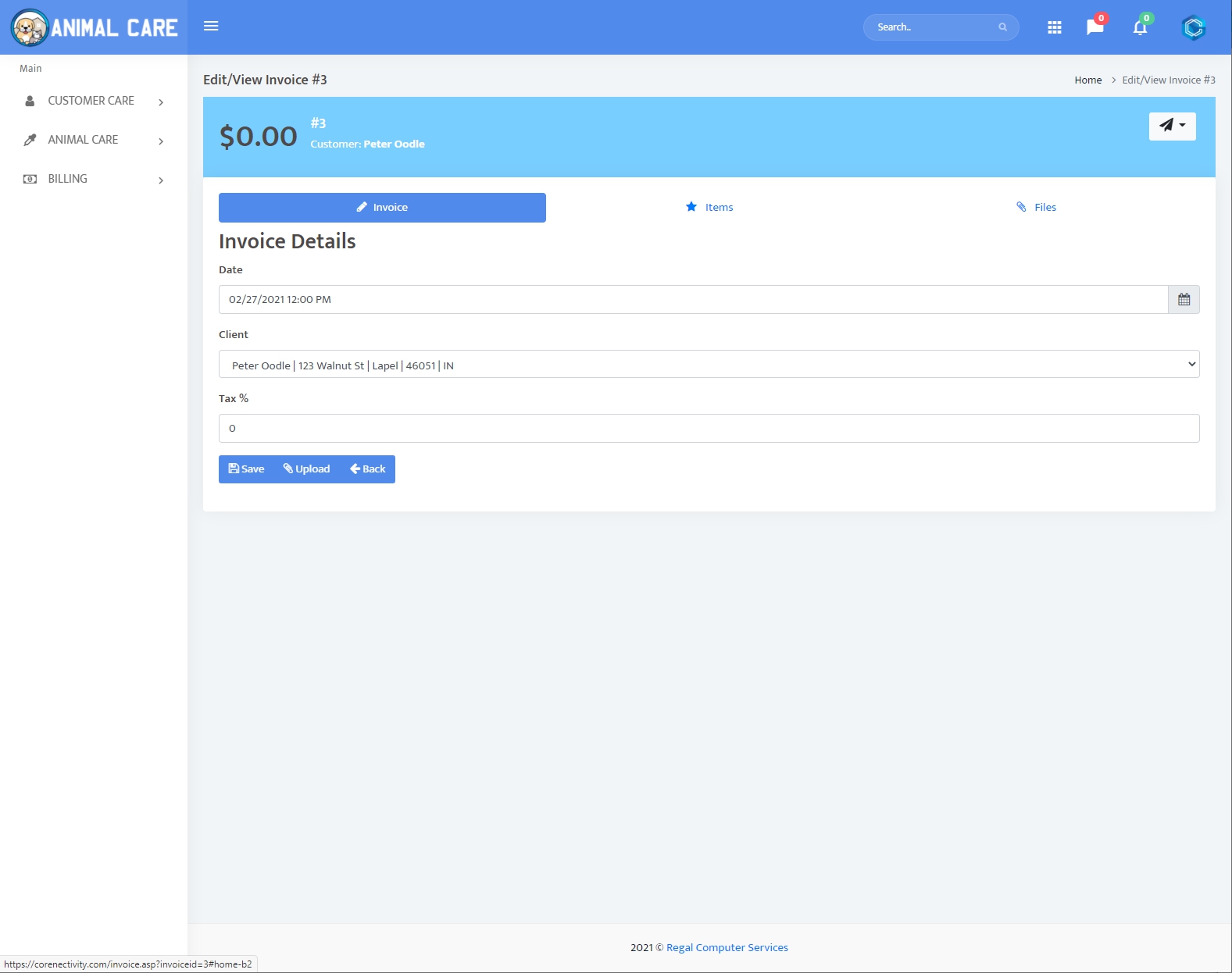Click the Animal Care logo
Viewport: 1232px width, 973px height.
coord(94,27)
